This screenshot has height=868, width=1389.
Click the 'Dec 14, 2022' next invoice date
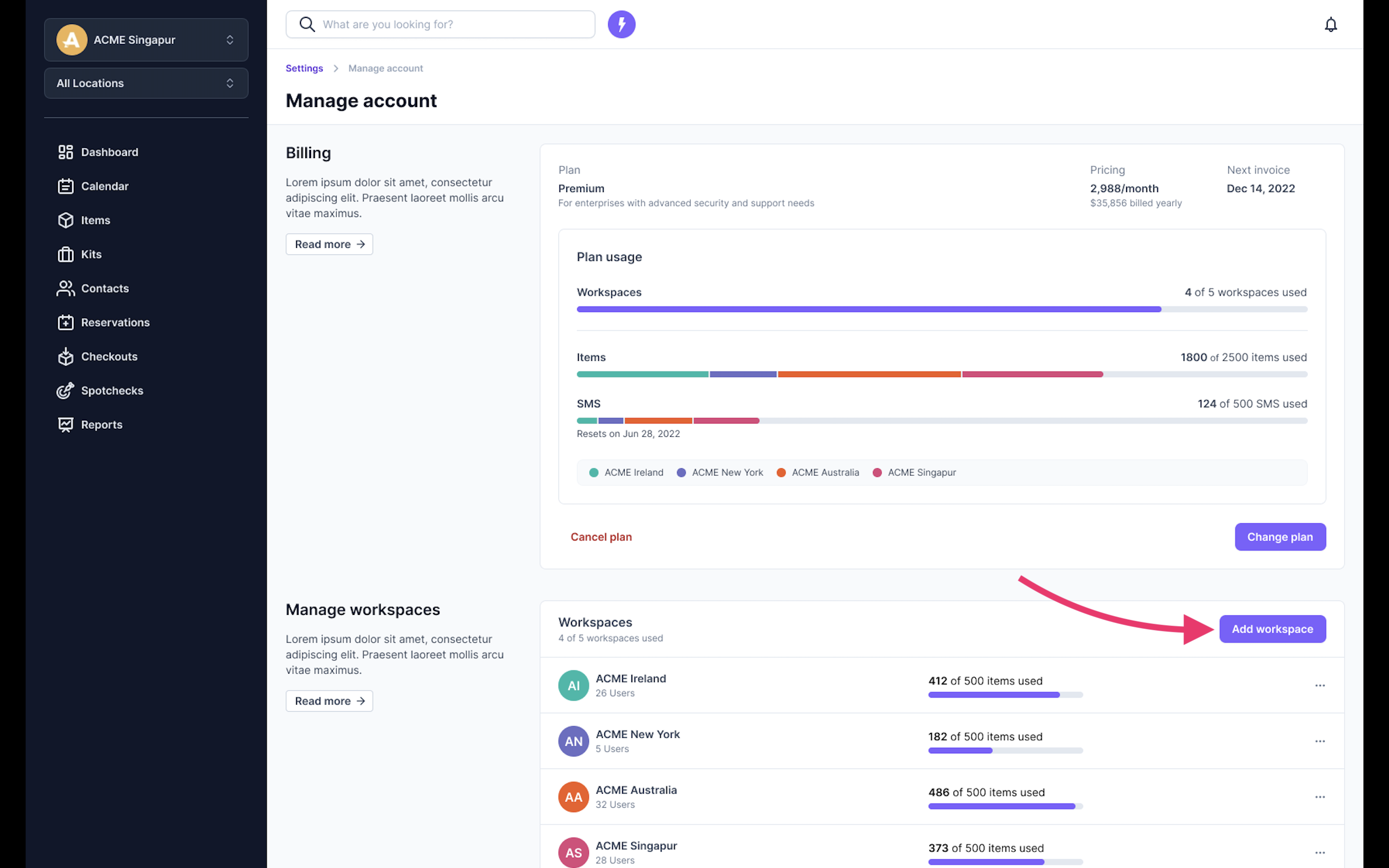click(1260, 188)
